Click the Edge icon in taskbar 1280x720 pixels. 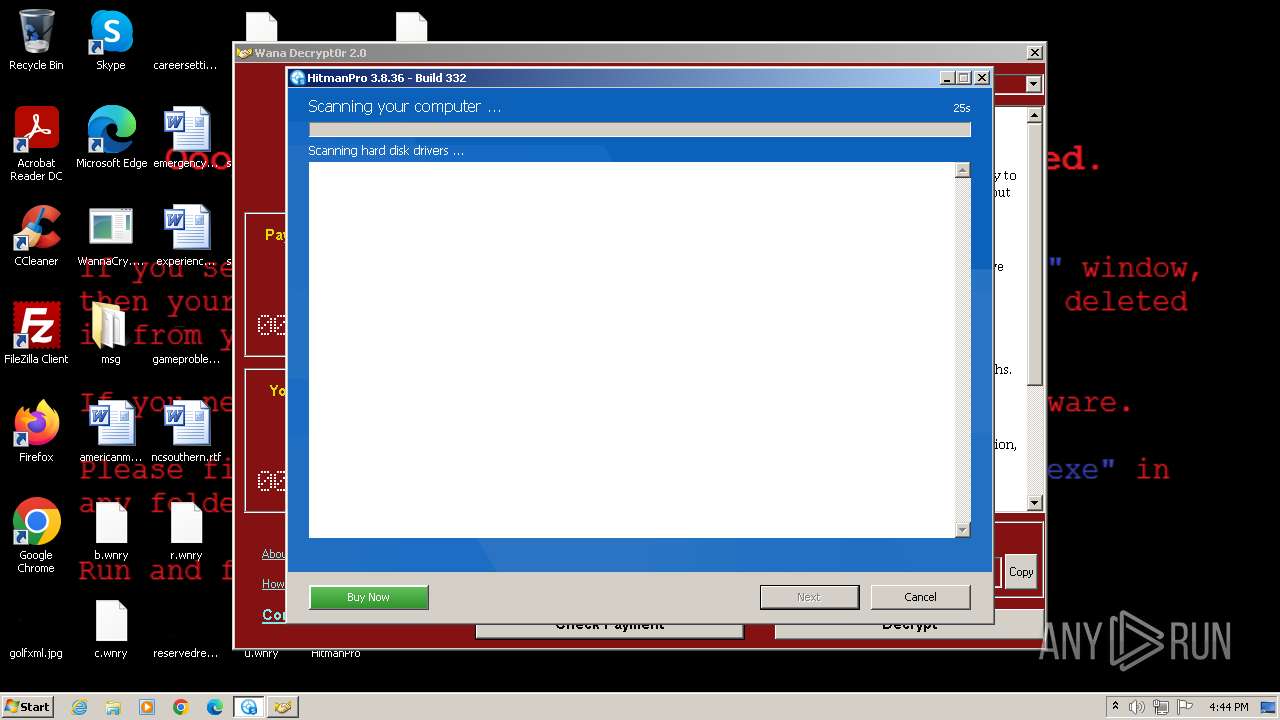[215, 707]
